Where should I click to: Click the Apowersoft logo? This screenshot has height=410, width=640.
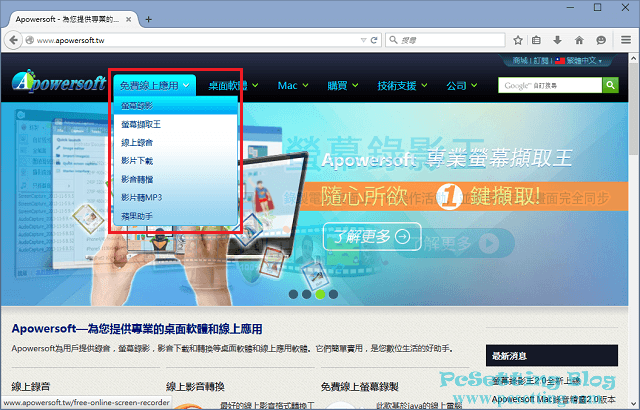[x=59, y=81]
